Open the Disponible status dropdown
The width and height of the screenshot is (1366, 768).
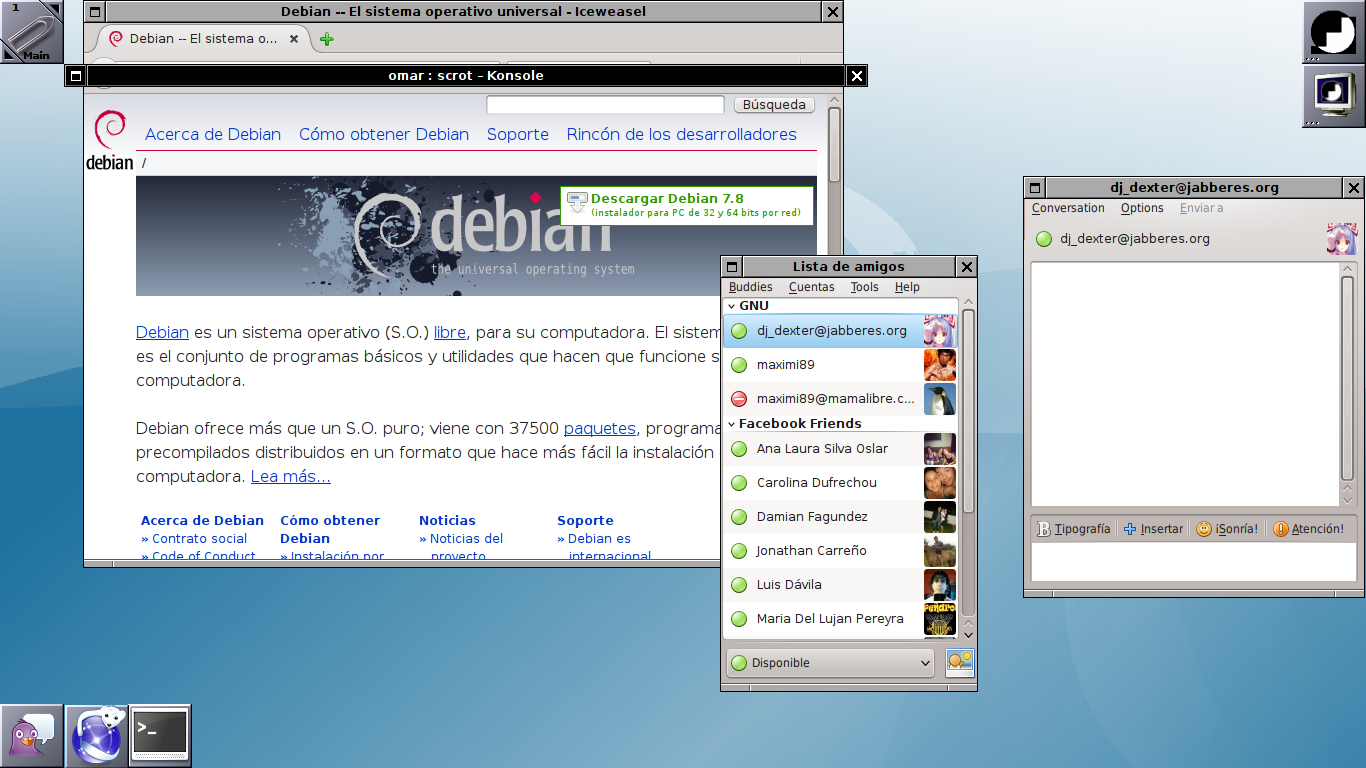click(830, 662)
